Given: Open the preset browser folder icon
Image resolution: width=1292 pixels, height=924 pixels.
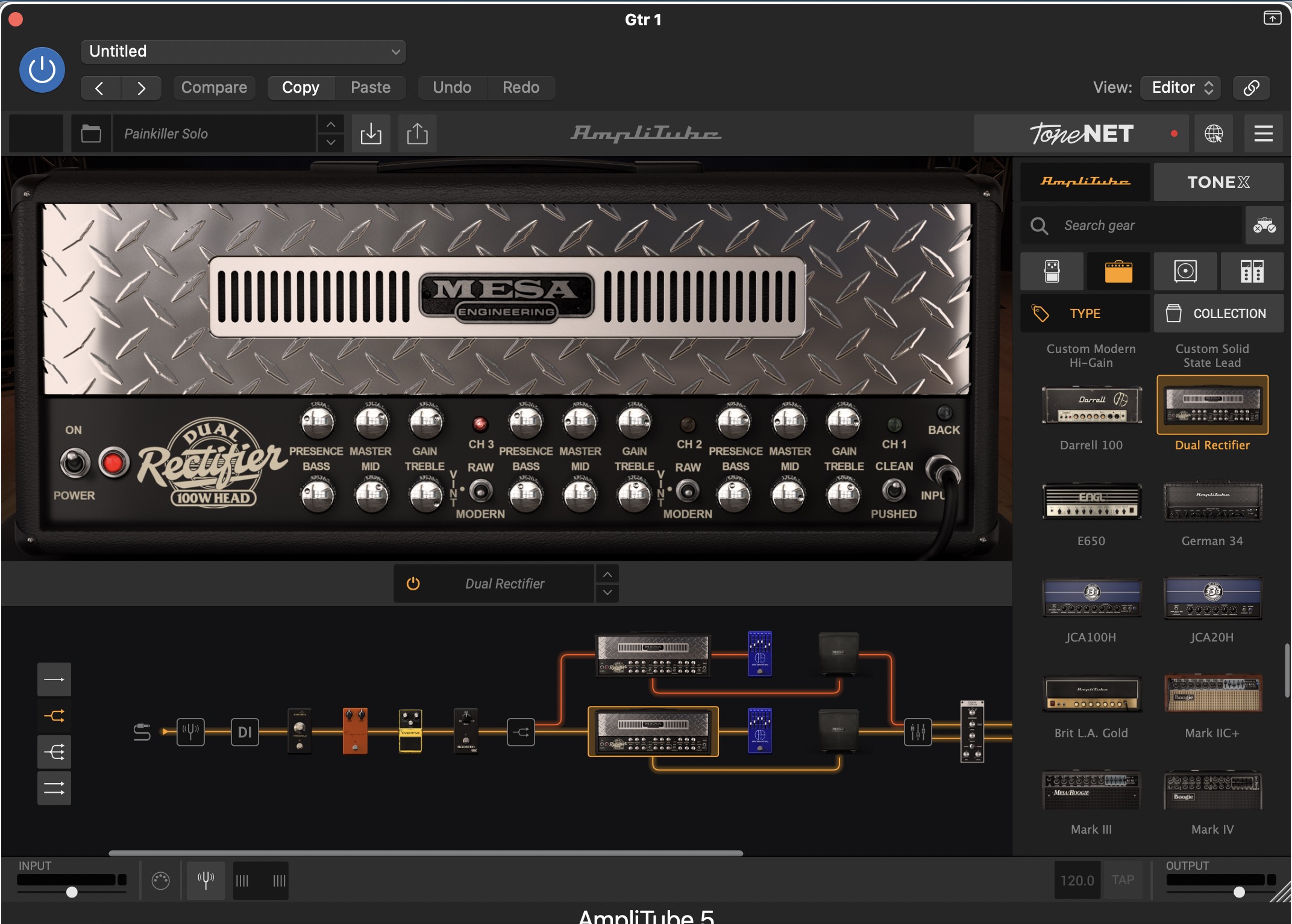Looking at the screenshot, I should pyautogui.click(x=91, y=133).
